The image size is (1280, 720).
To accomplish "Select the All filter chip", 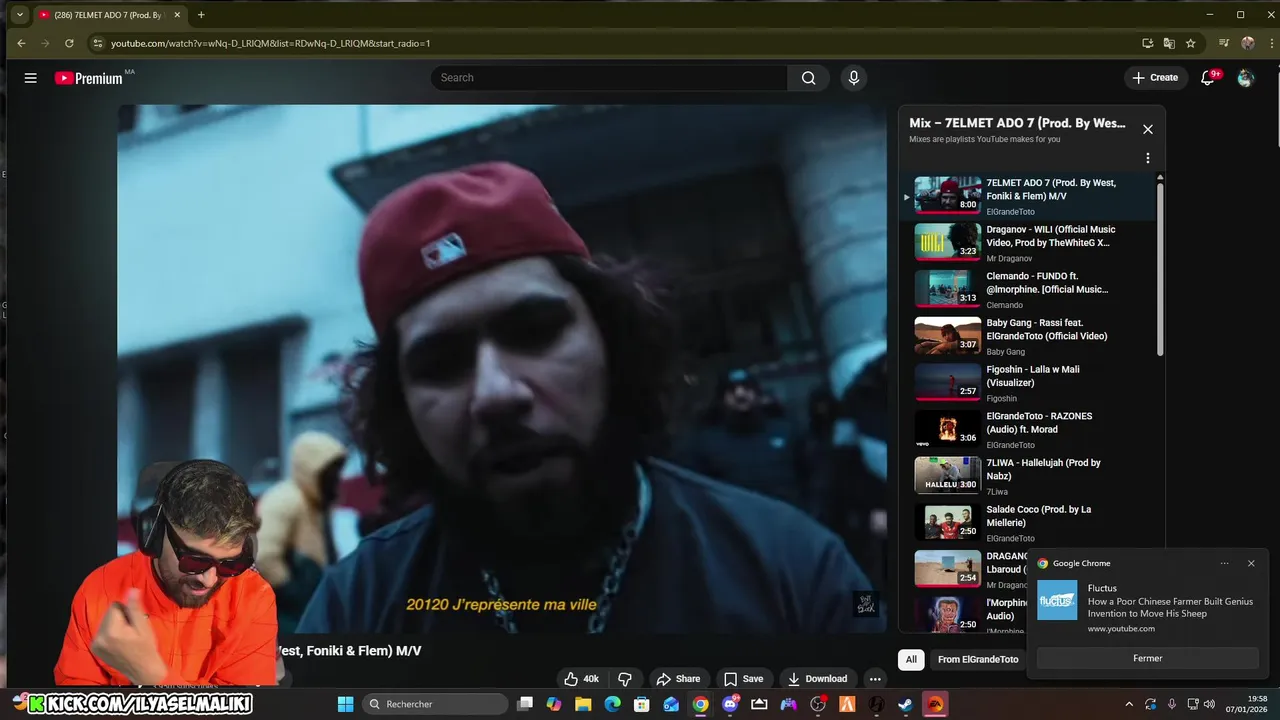I will tap(911, 659).
